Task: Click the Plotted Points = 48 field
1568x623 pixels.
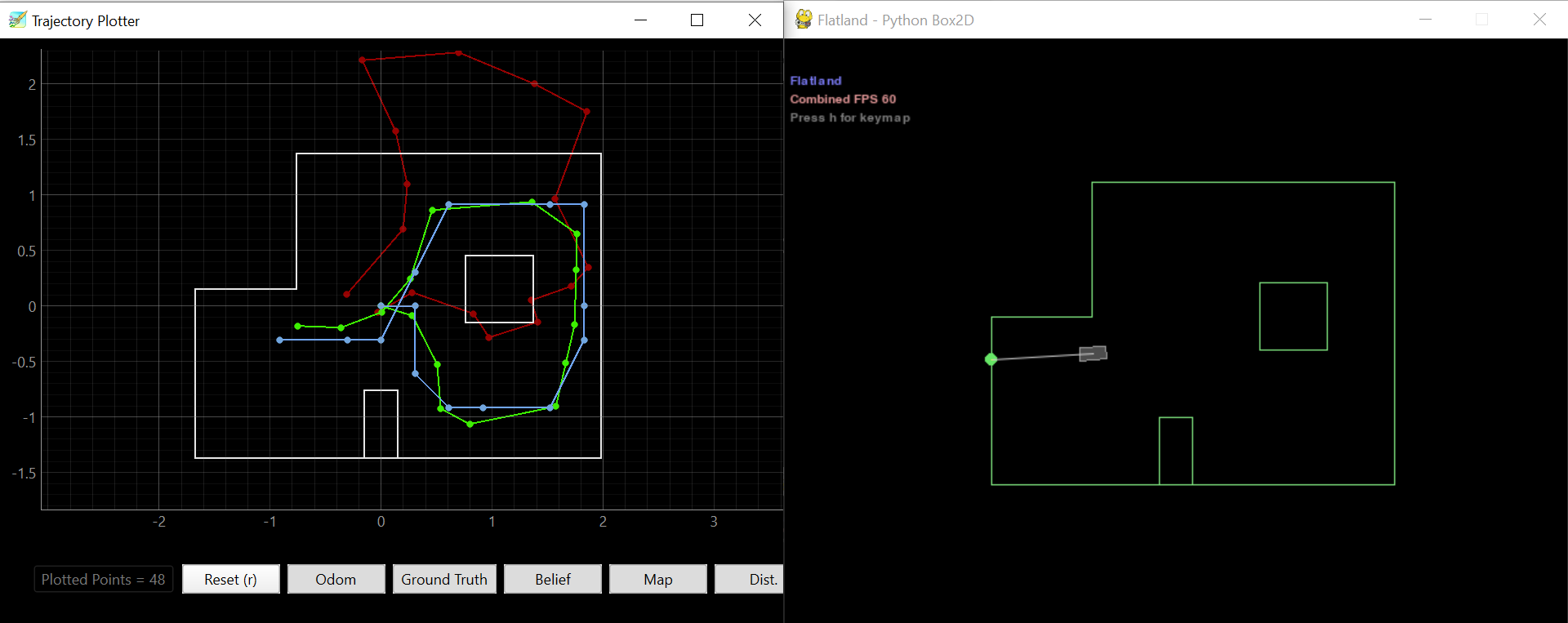Action: point(104,579)
